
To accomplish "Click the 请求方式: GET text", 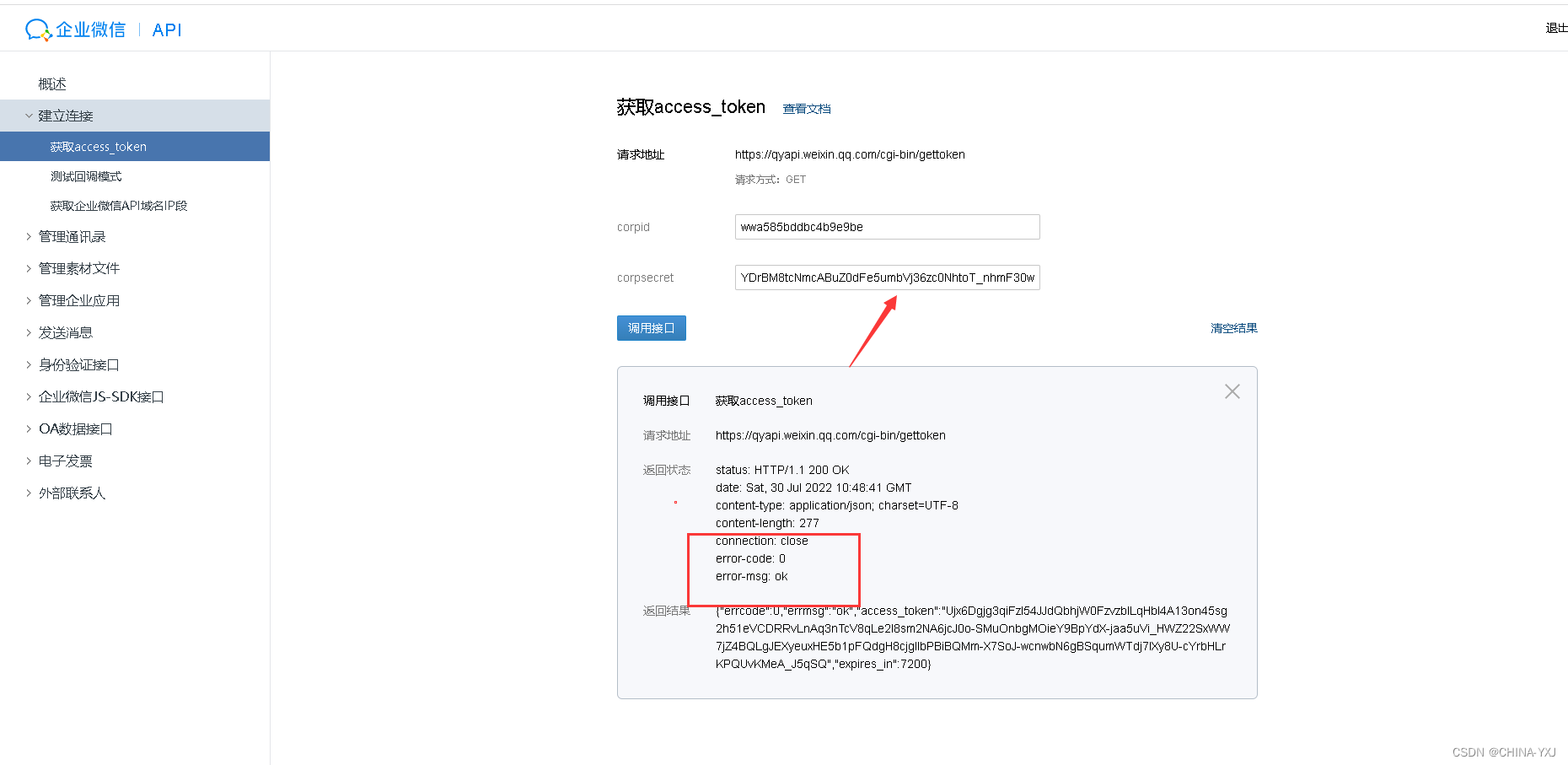I will [x=771, y=180].
